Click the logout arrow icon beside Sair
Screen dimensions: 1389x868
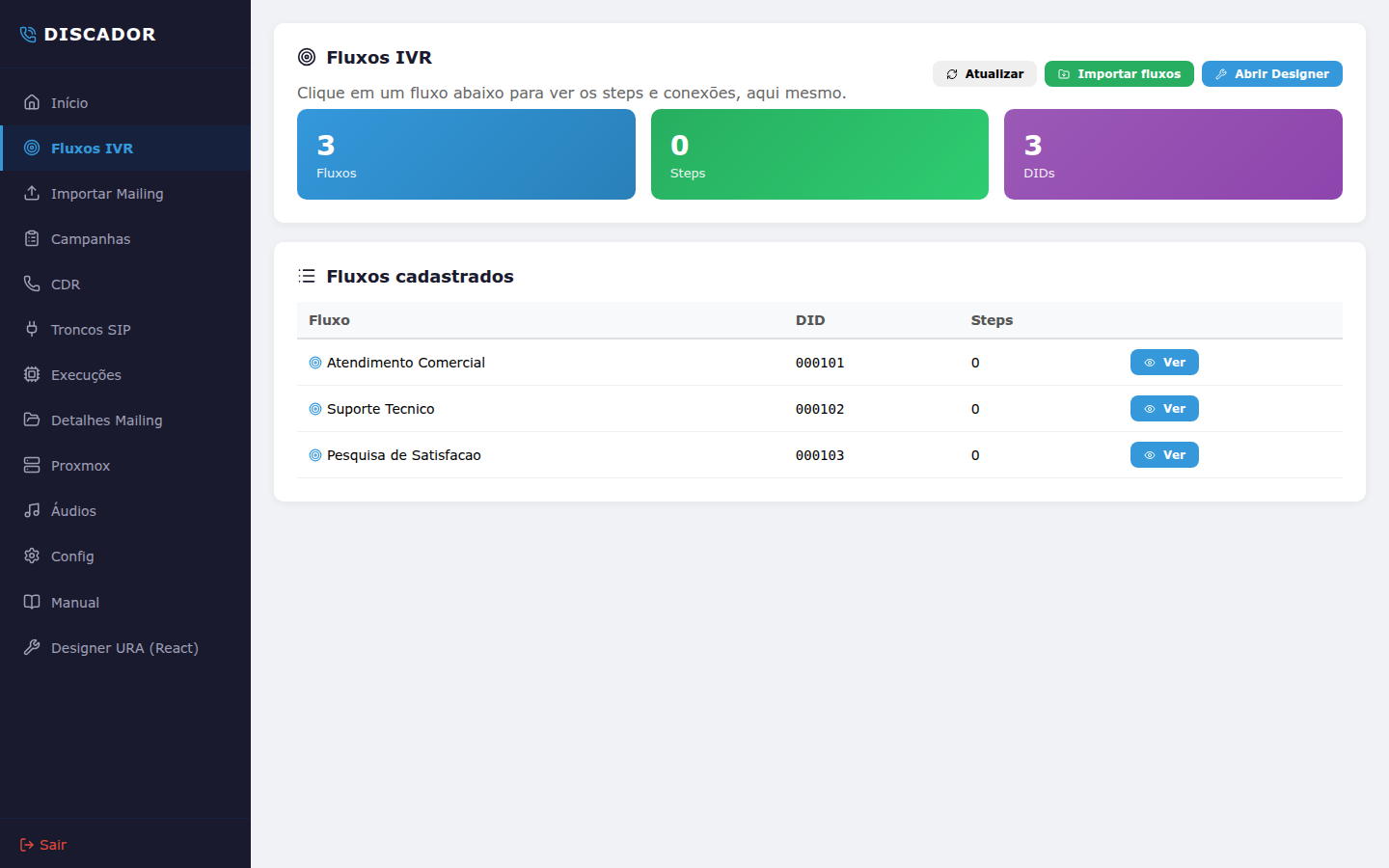point(27,845)
